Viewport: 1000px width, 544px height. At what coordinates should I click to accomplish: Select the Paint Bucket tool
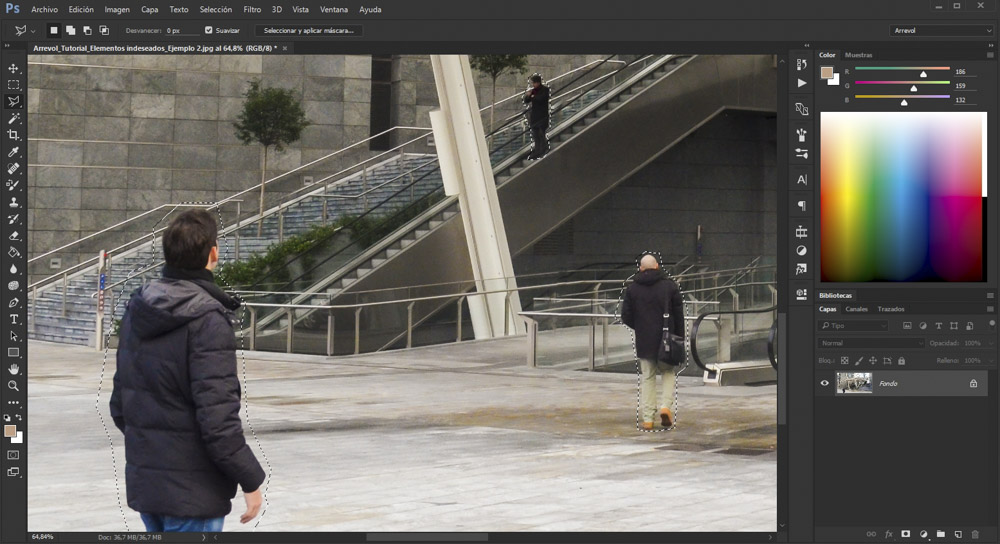[x=13, y=252]
